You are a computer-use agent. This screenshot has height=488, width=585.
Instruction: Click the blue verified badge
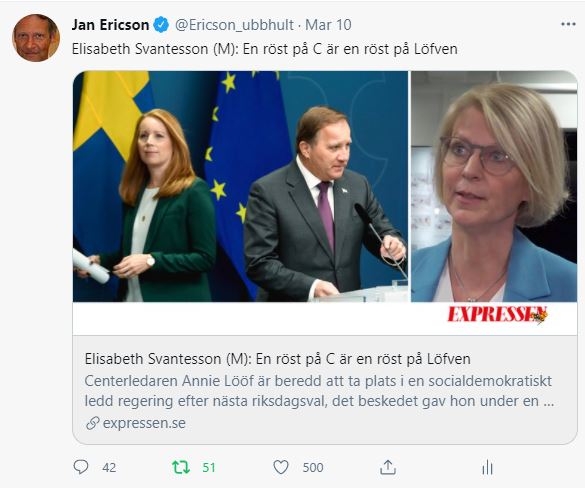point(161,25)
